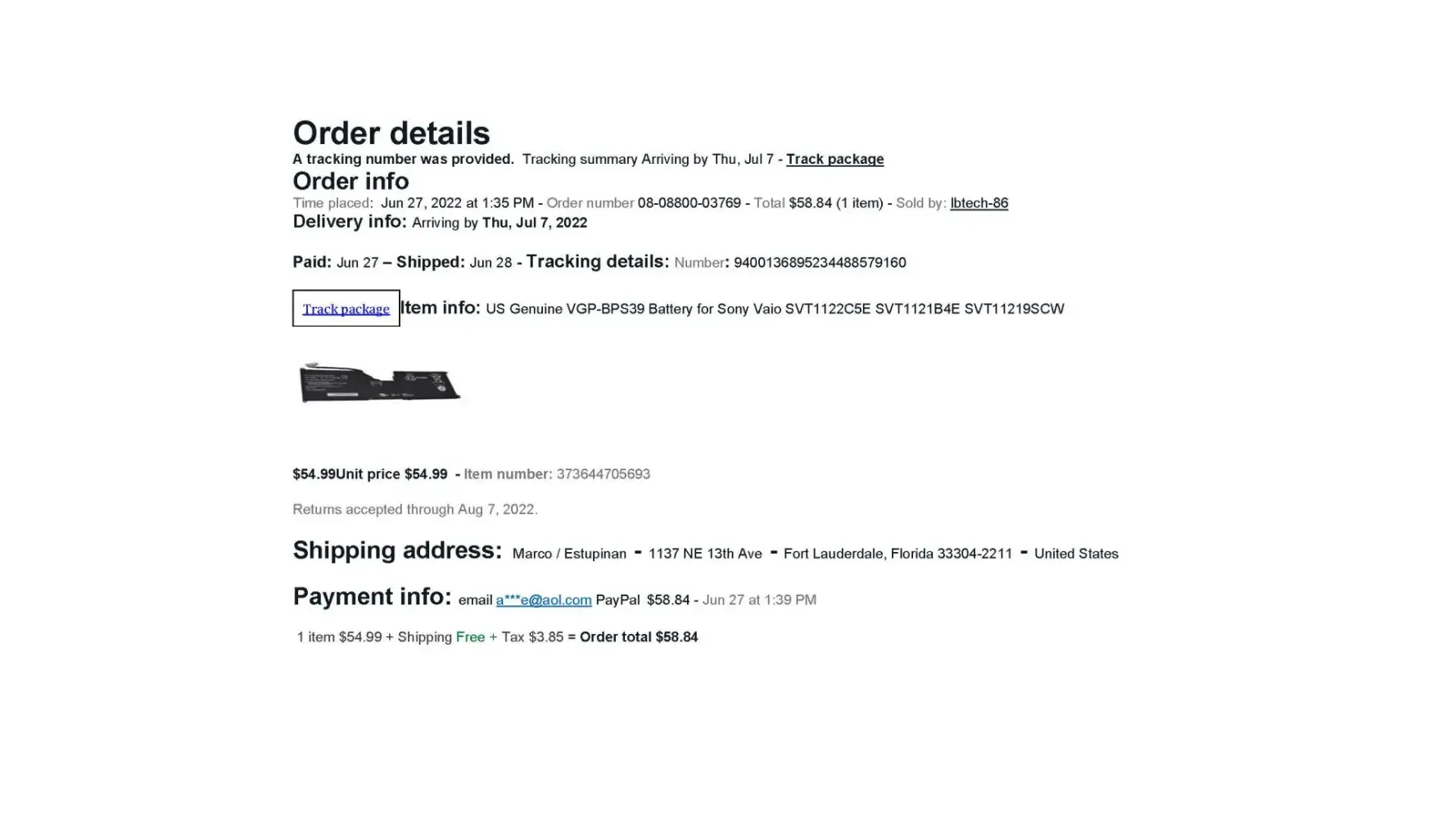Viewport: 1456px width, 819px height.
Task: Click the battery product thumbnail image
Action: pyautogui.click(x=380, y=383)
